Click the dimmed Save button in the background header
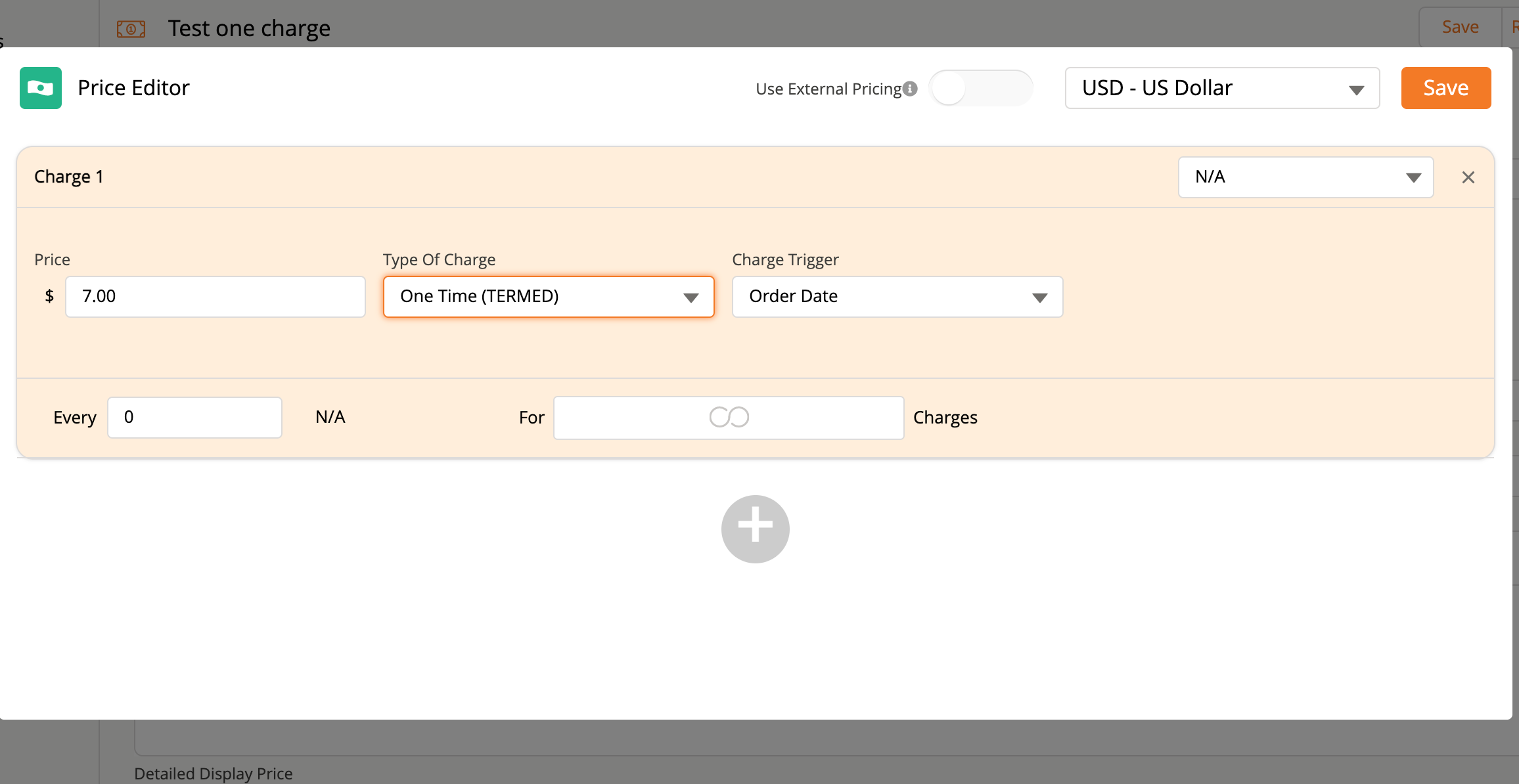 tap(1460, 27)
